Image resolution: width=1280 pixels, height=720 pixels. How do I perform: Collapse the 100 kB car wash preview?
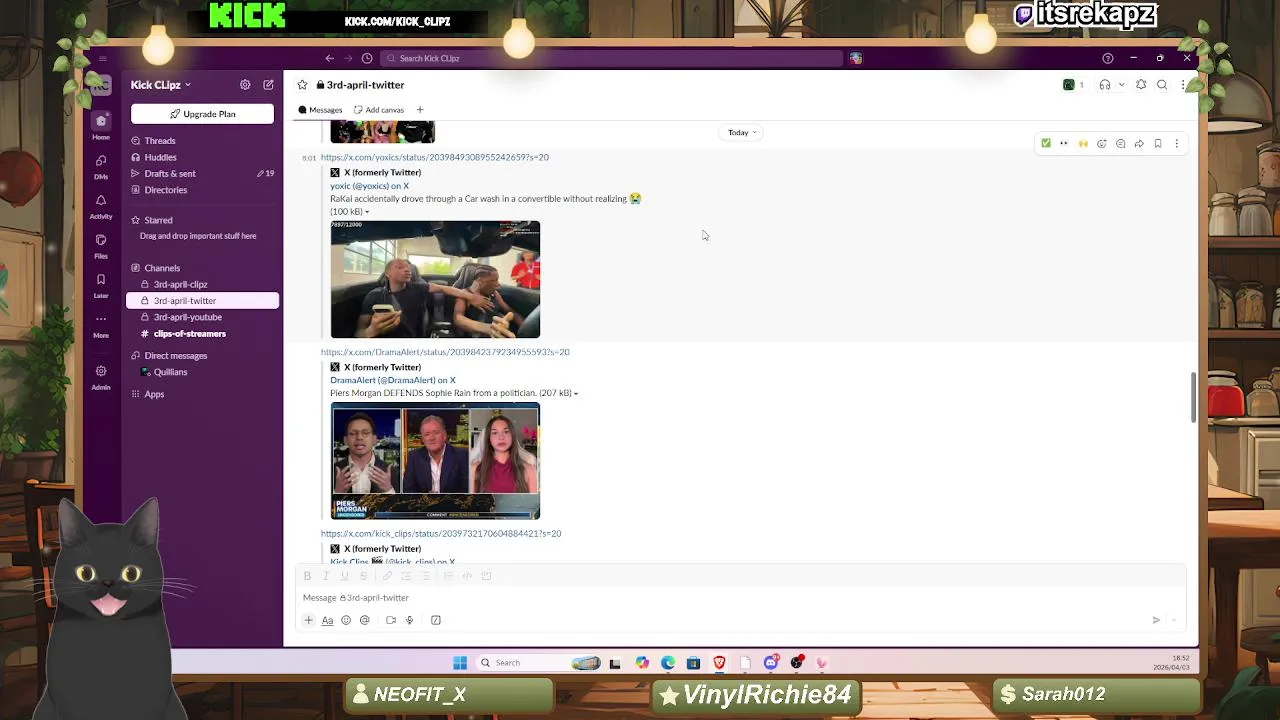tap(367, 212)
